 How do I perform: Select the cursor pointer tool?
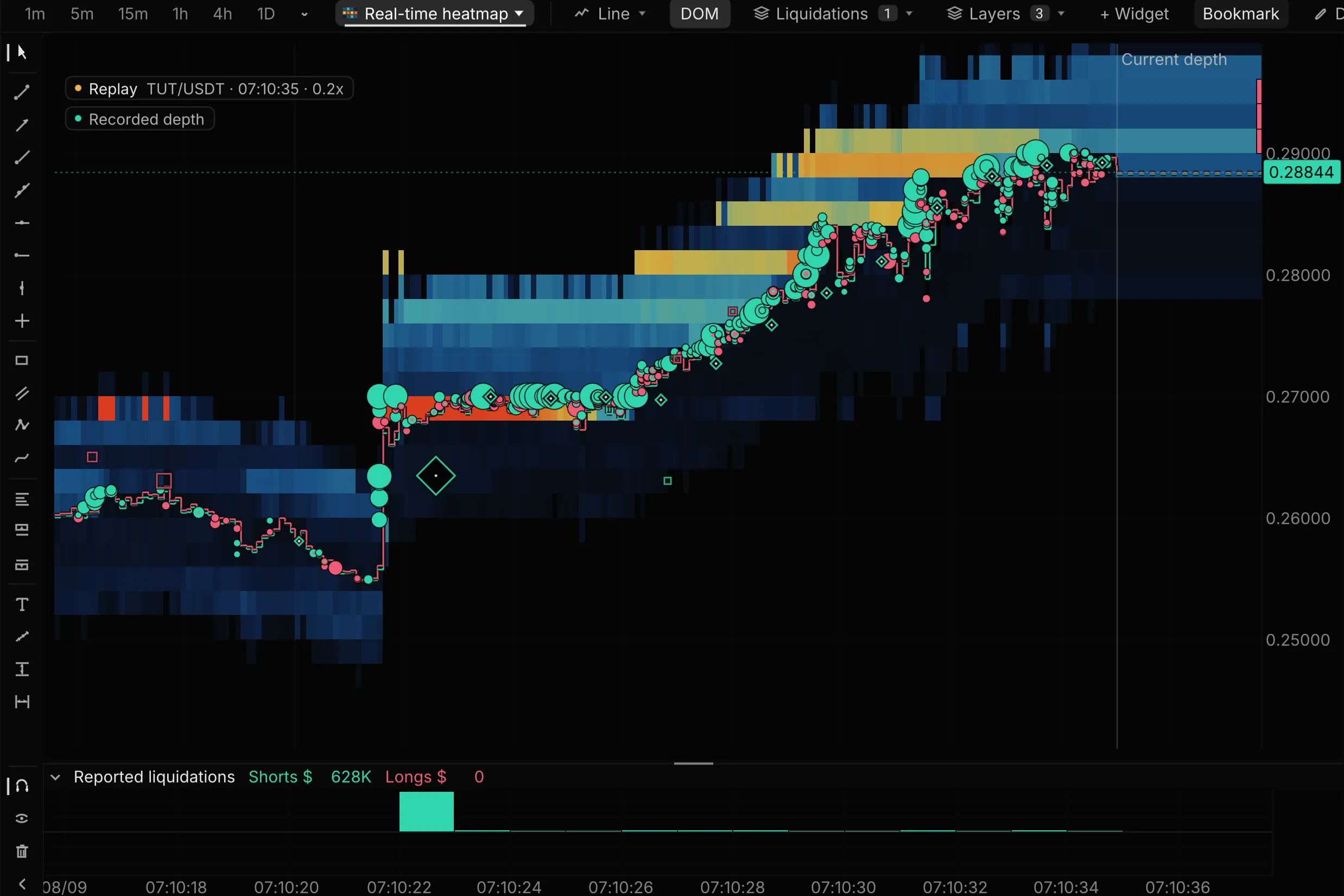point(22,52)
